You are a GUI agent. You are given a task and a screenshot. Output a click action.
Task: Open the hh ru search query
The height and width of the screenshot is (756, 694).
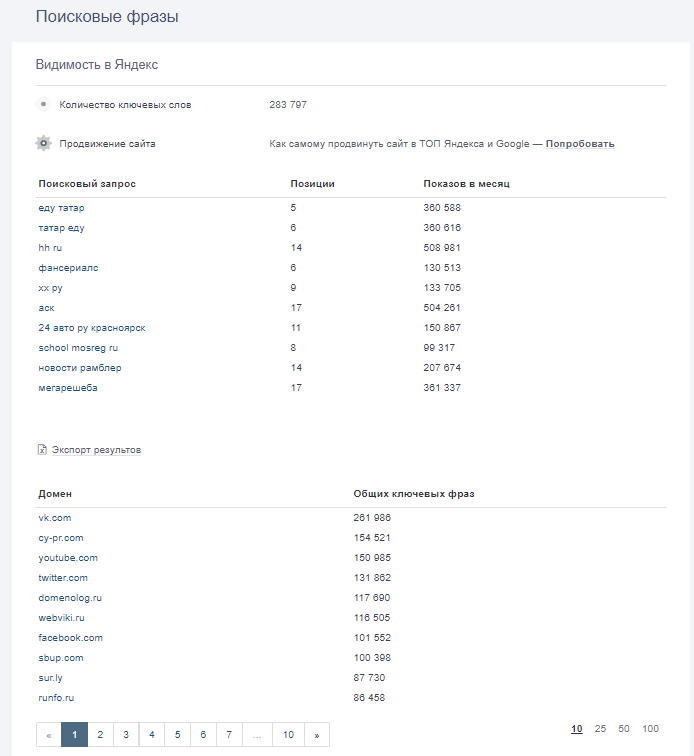(50, 248)
